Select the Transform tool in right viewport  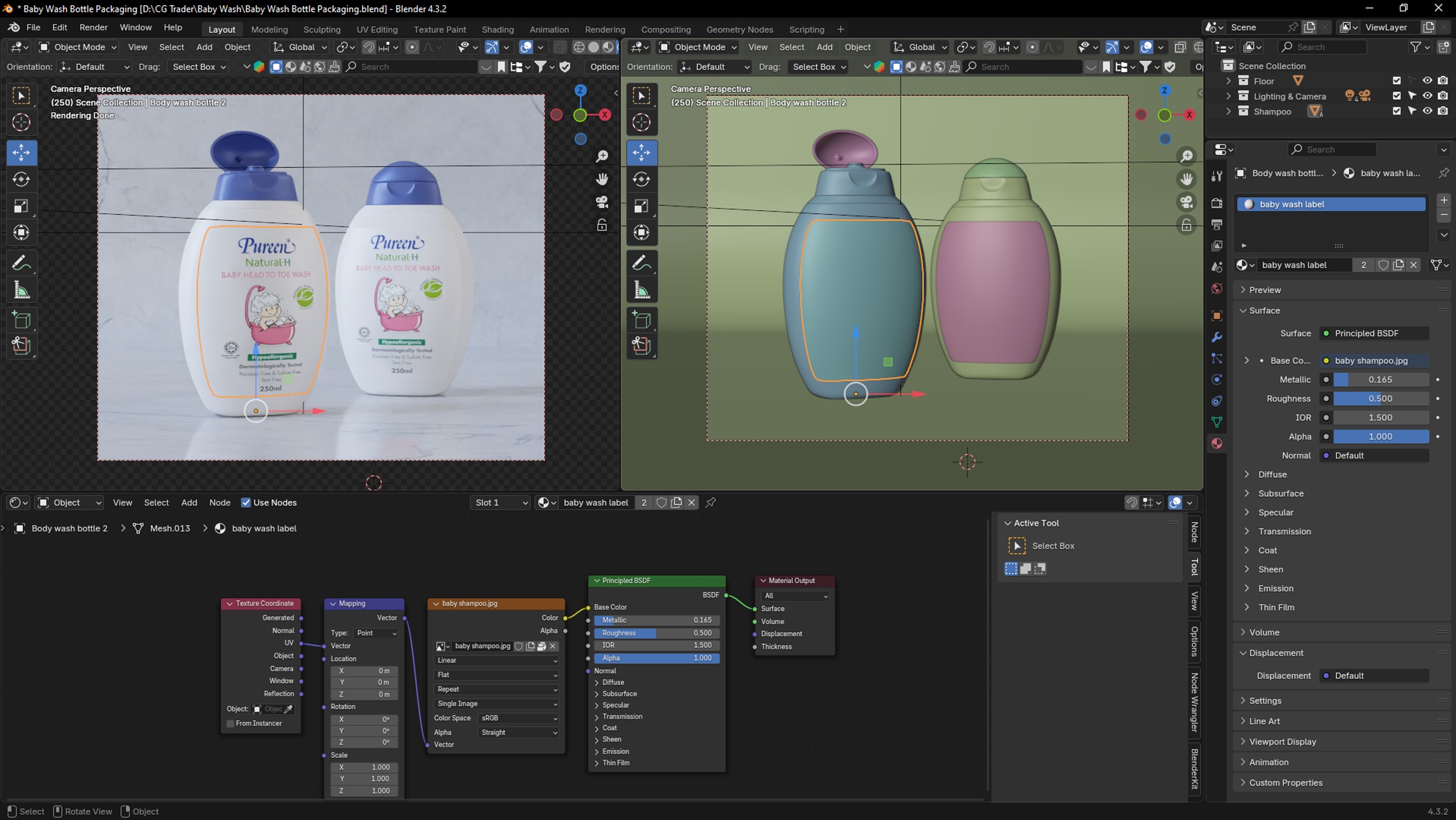pos(641,232)
